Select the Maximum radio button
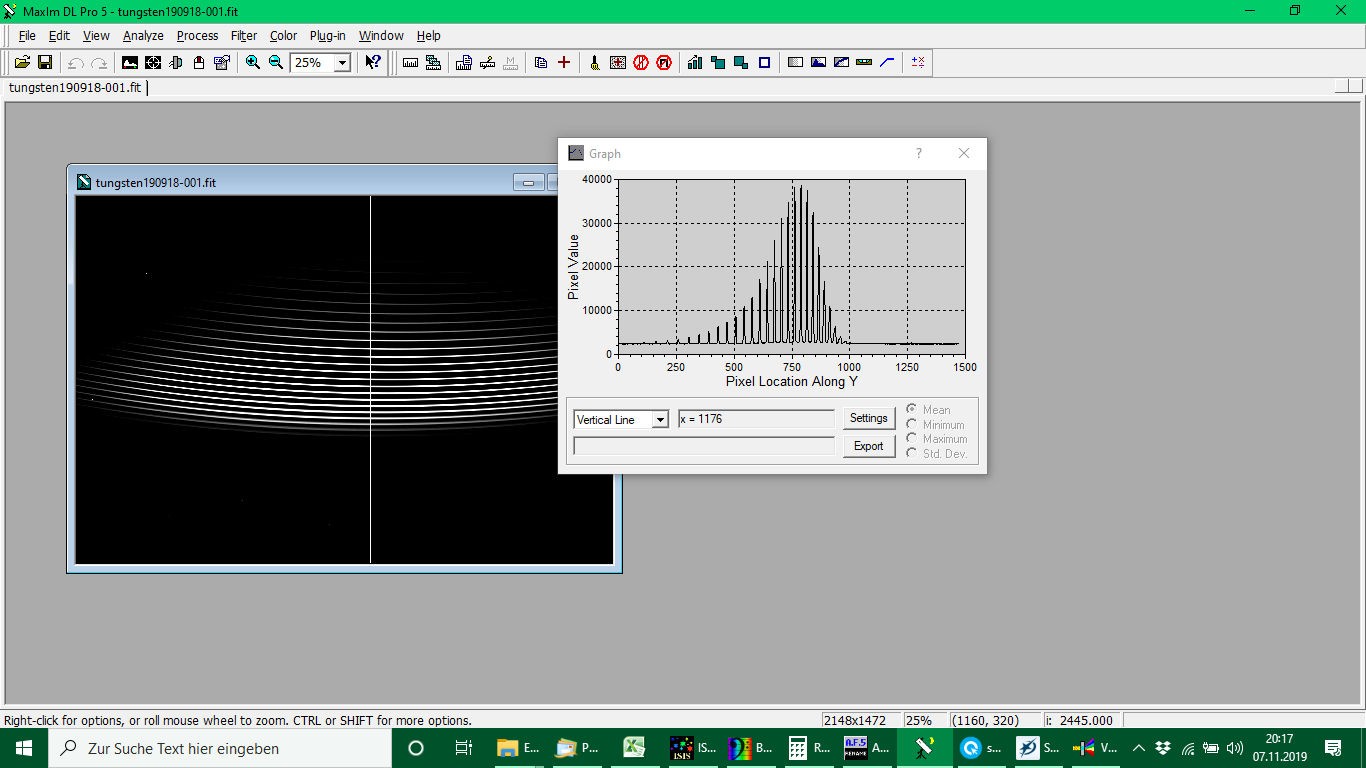This screenshot has width=1366, height=768. click(x=912, y=438)
